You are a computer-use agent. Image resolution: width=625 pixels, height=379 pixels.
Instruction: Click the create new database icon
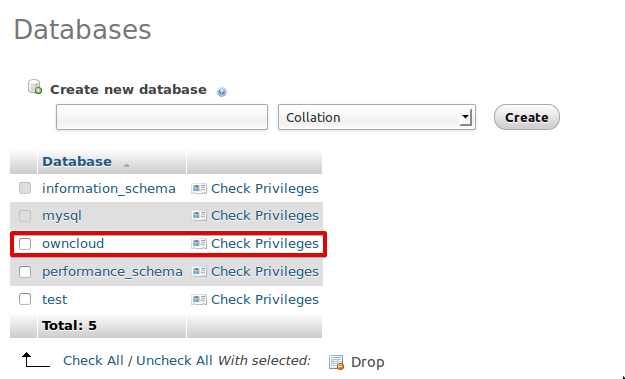click(35, 87)
